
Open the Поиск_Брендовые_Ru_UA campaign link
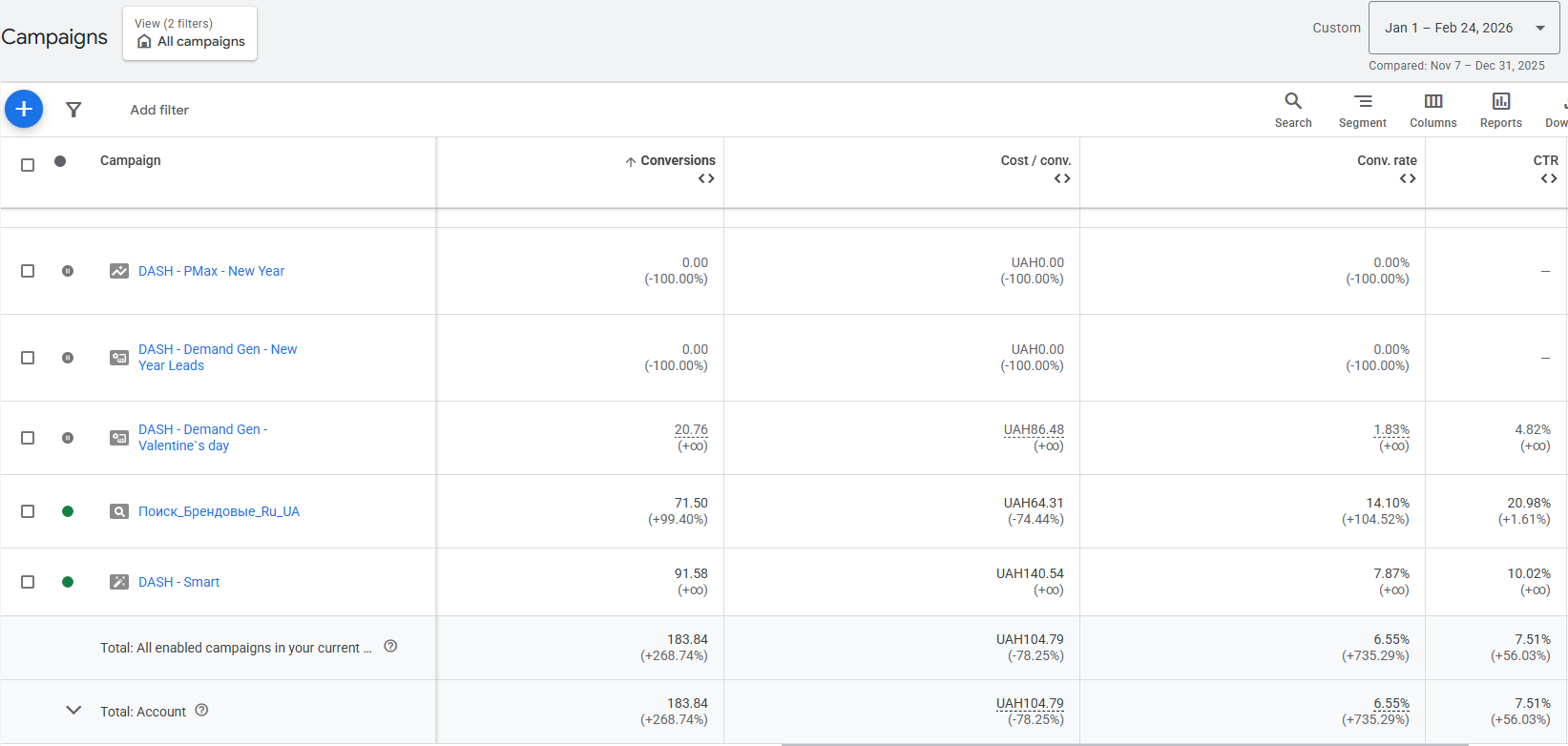coord(219,511)
